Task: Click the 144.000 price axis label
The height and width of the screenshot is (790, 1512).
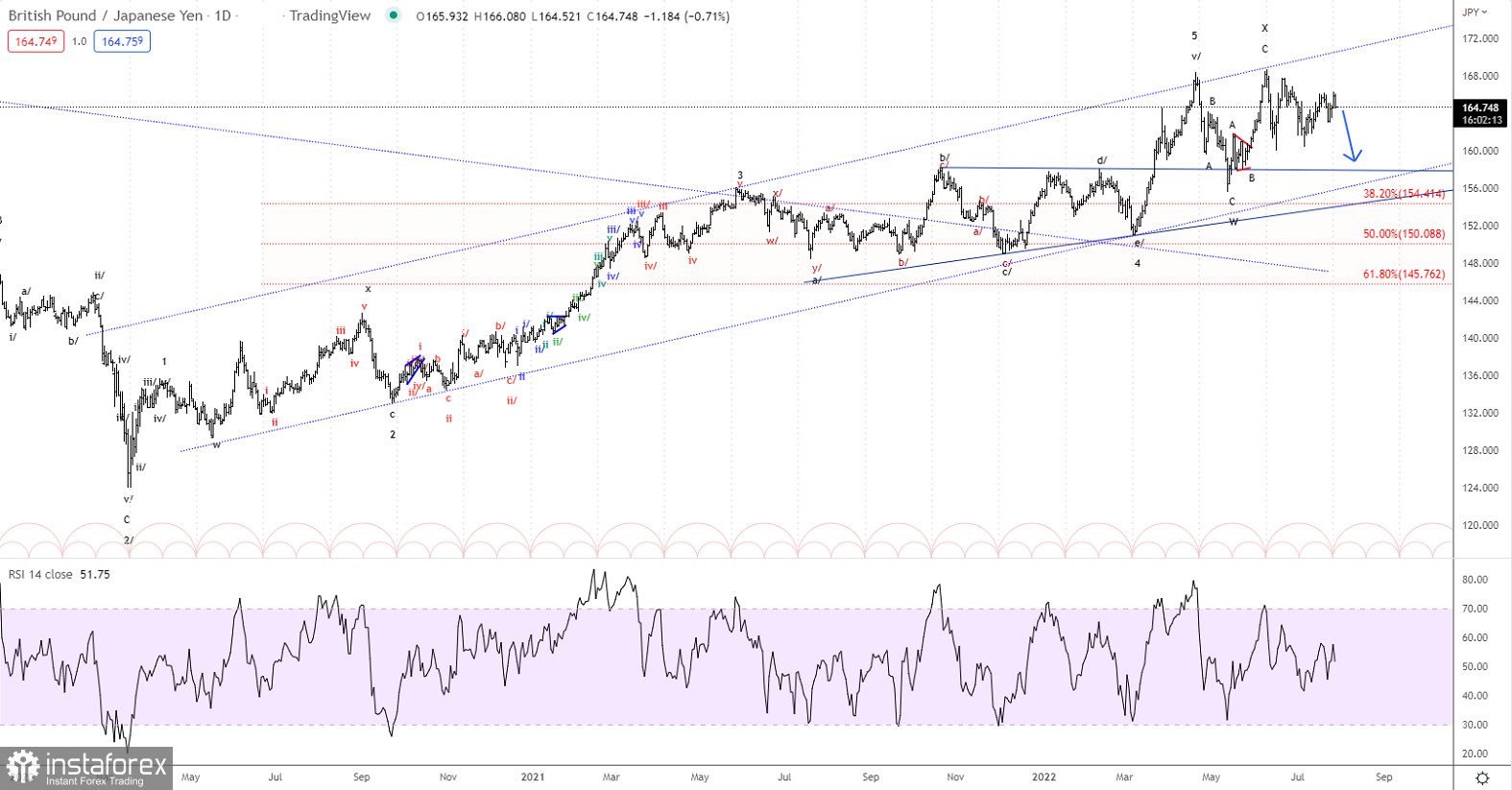Action: pos(1479,300)
